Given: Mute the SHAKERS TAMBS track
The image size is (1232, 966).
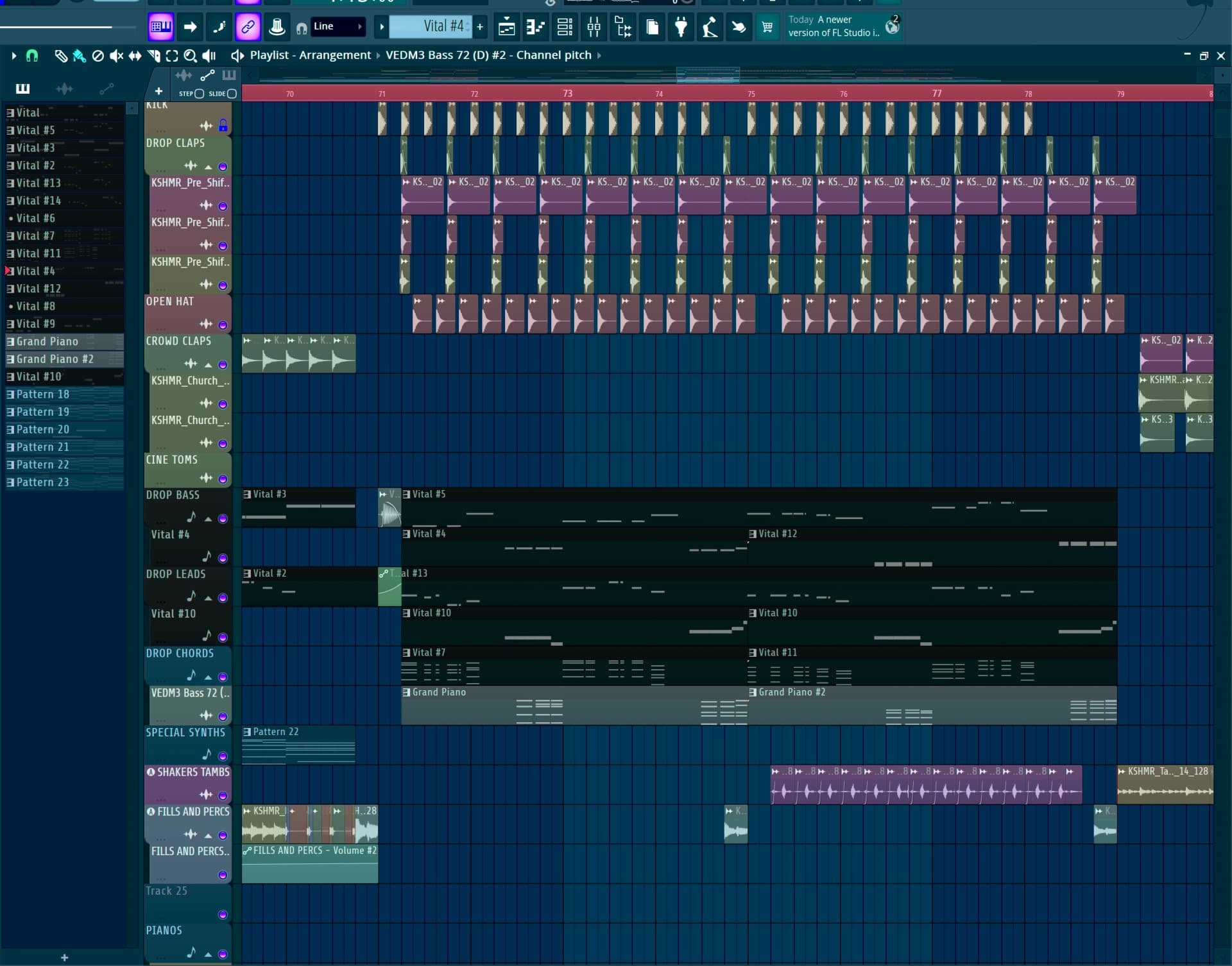Looking at the screenshot, I should pos(223,795).
